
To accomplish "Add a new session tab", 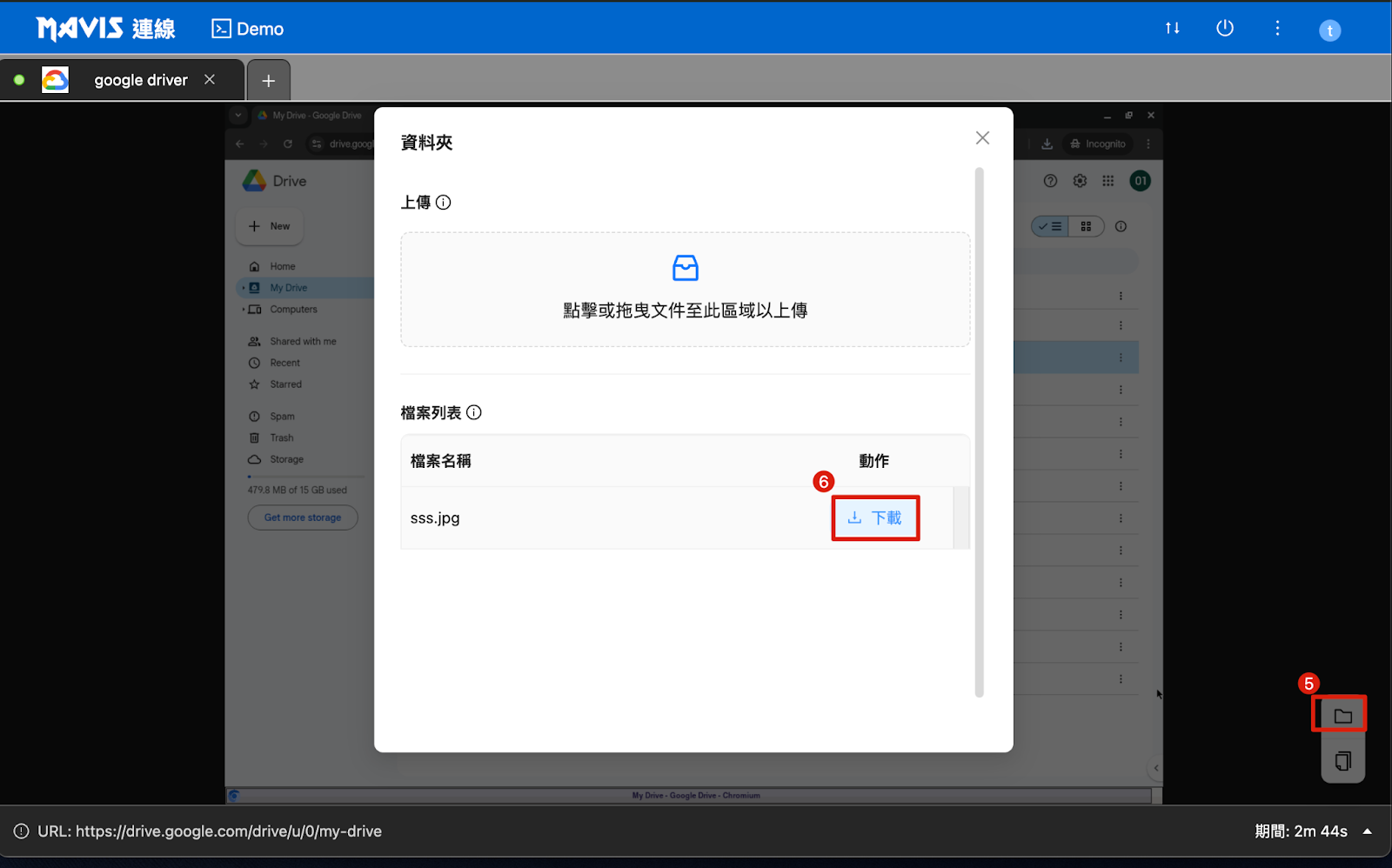I will tap(269, 81).
